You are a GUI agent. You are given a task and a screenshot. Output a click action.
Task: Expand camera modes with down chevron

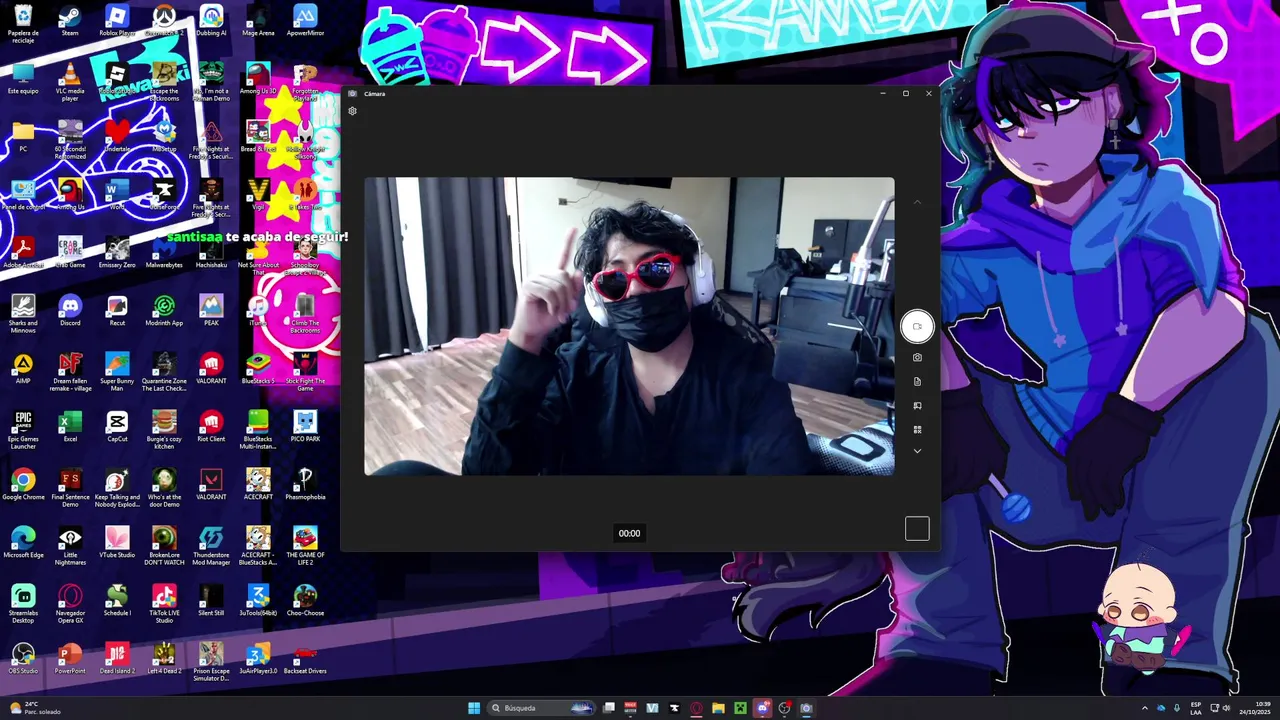tap(917, 451)
